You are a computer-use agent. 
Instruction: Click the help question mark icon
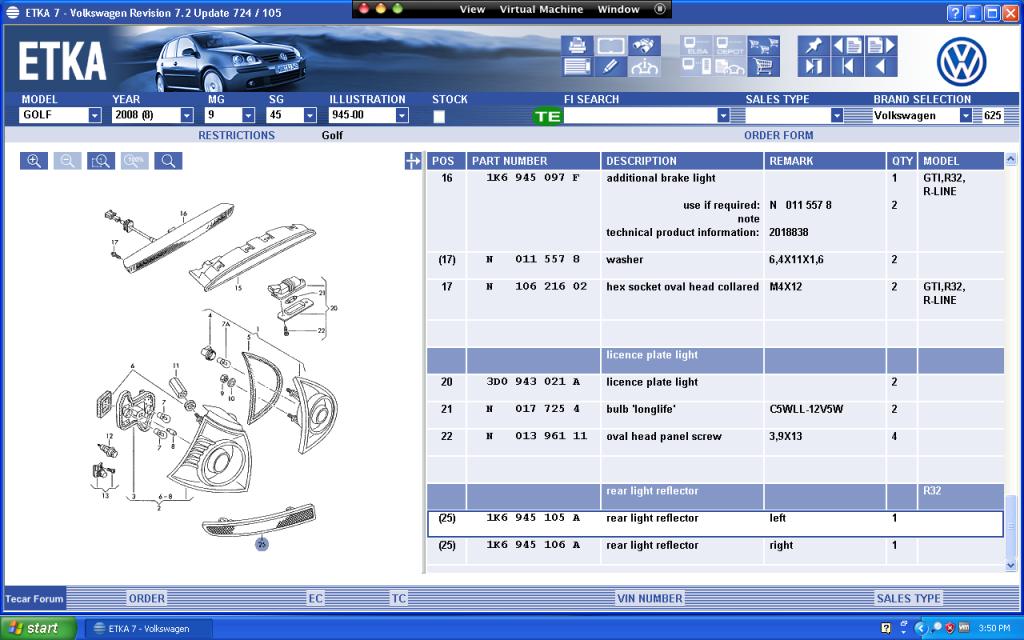[x=954, y=13]
